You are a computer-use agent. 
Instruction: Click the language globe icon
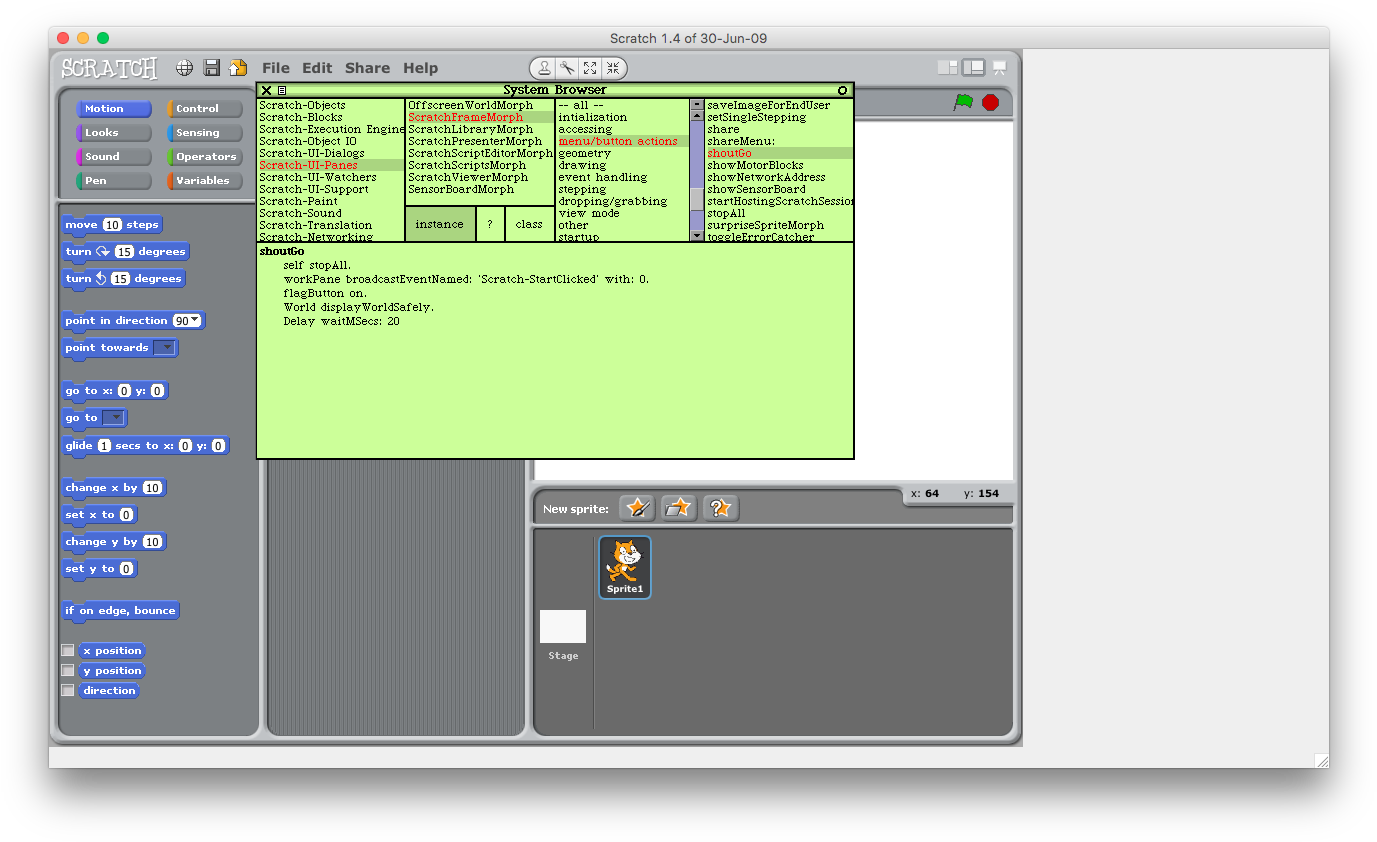(x=184, y=68)
